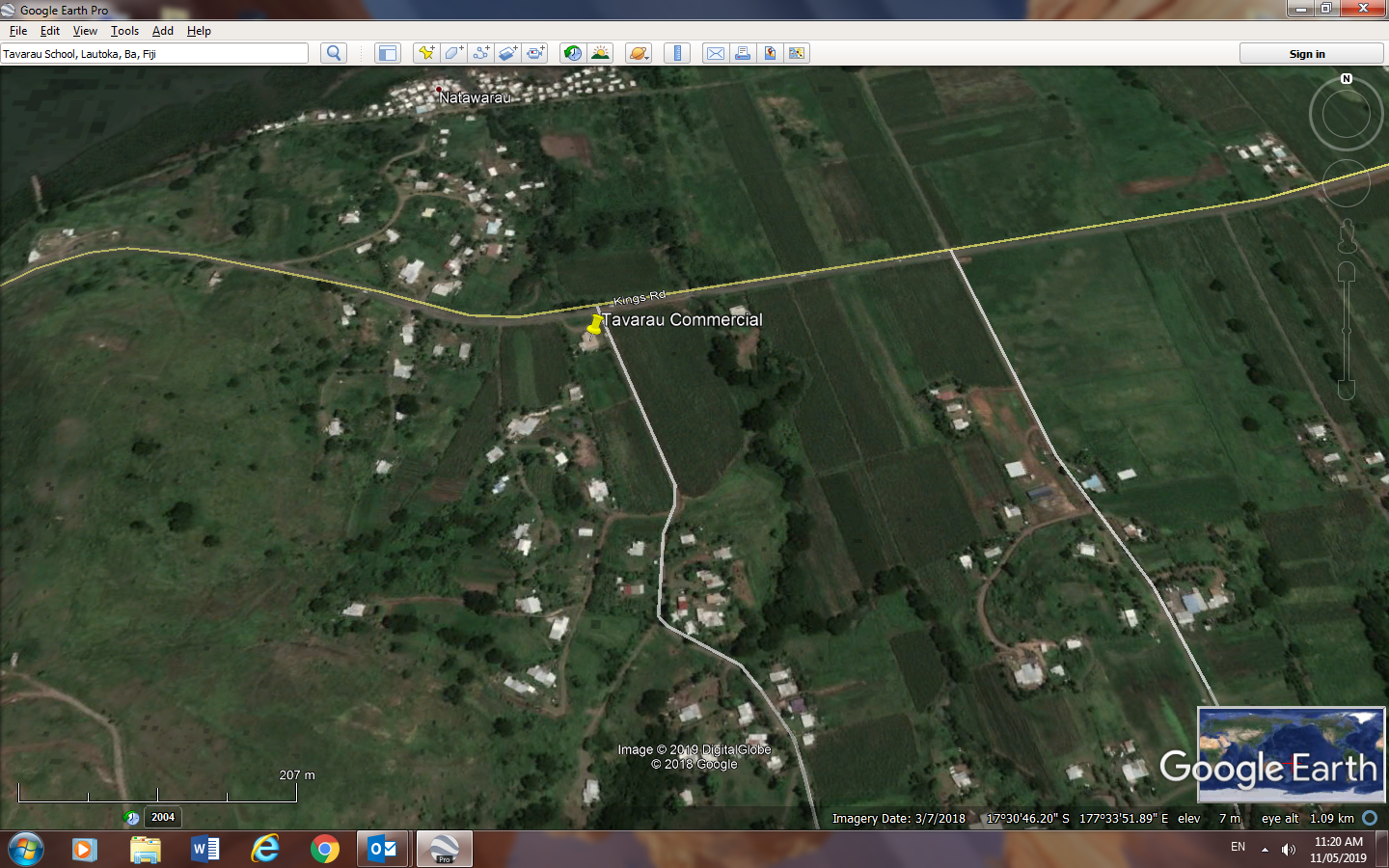This screenshot has height=868, width=1389.
Task: Click the Add Image Overlay icon
Action: tap(507, 53)
